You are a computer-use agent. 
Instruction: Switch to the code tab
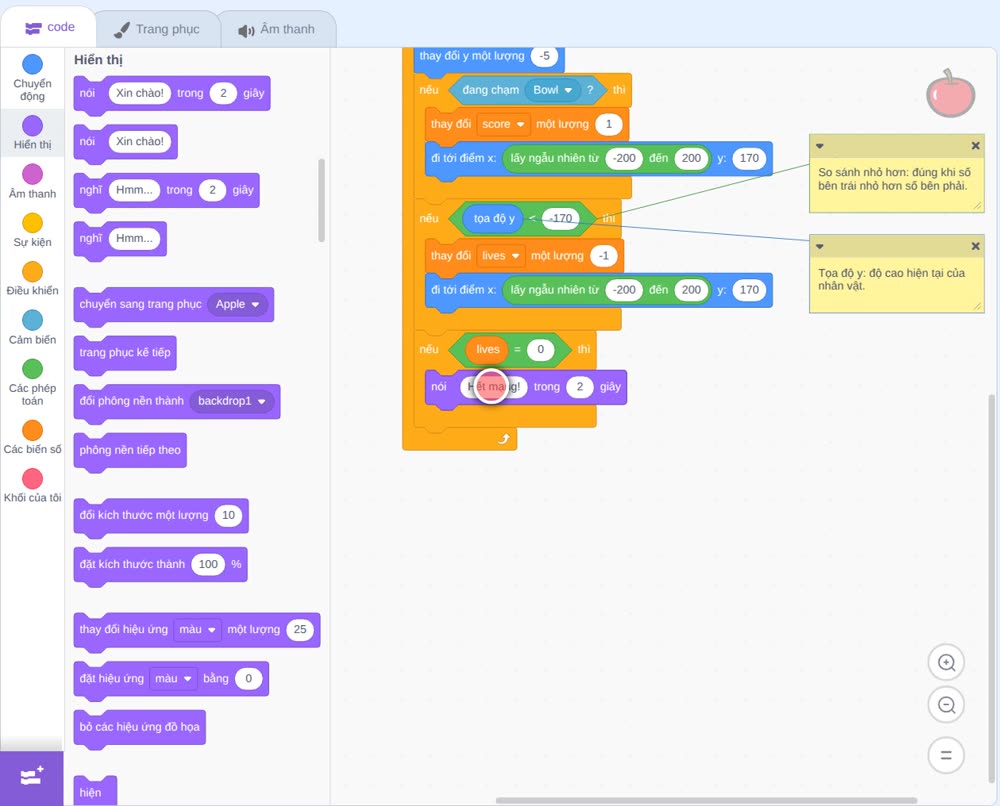(x=49, y=27)
